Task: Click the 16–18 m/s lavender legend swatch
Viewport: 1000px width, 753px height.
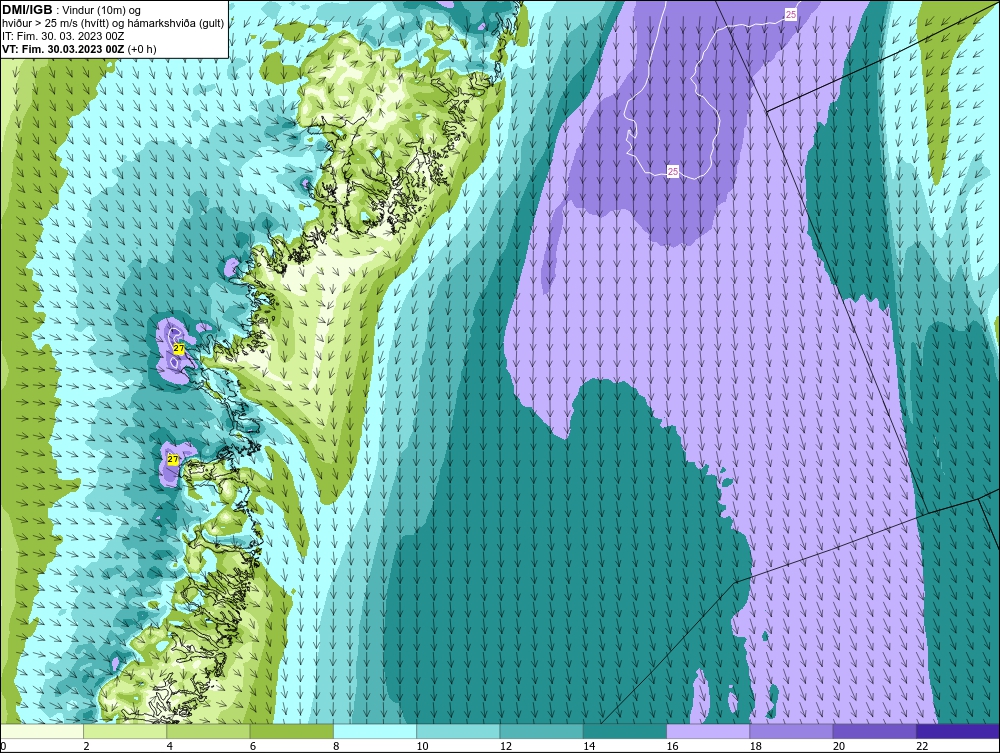Action: click(708, 731)
